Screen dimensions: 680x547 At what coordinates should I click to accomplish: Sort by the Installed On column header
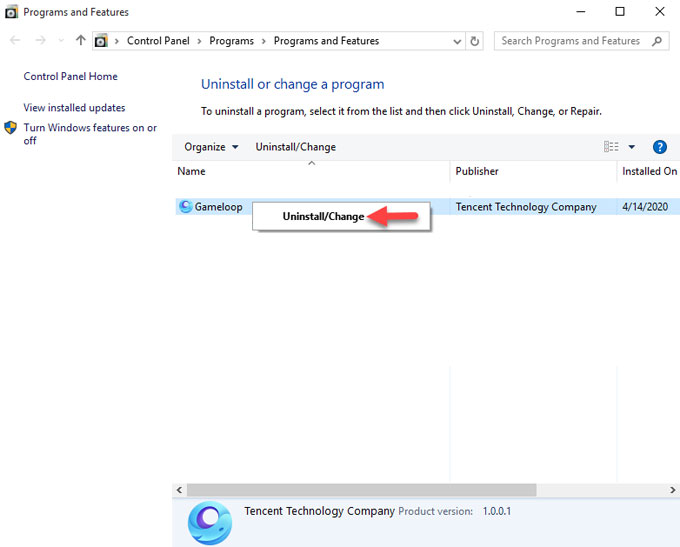pos(649,171)
